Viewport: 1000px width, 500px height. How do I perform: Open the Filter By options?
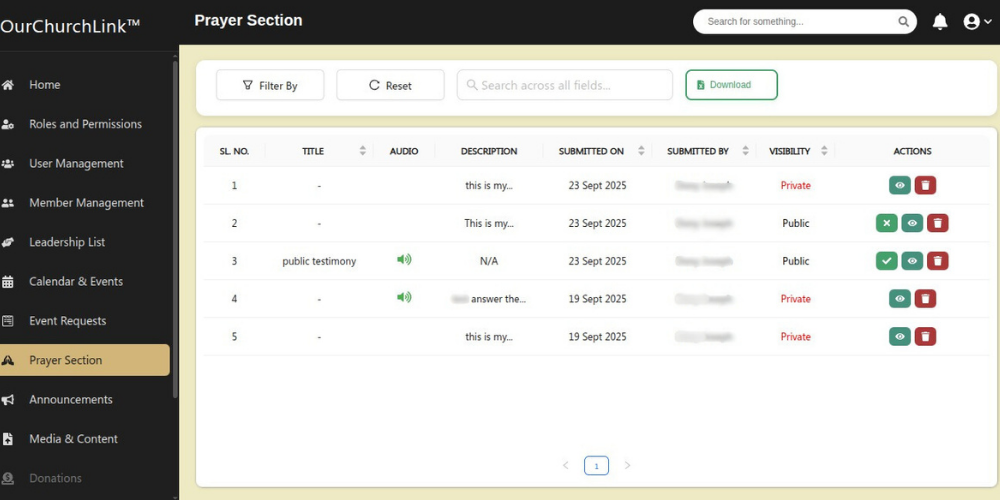coord(270,86)
